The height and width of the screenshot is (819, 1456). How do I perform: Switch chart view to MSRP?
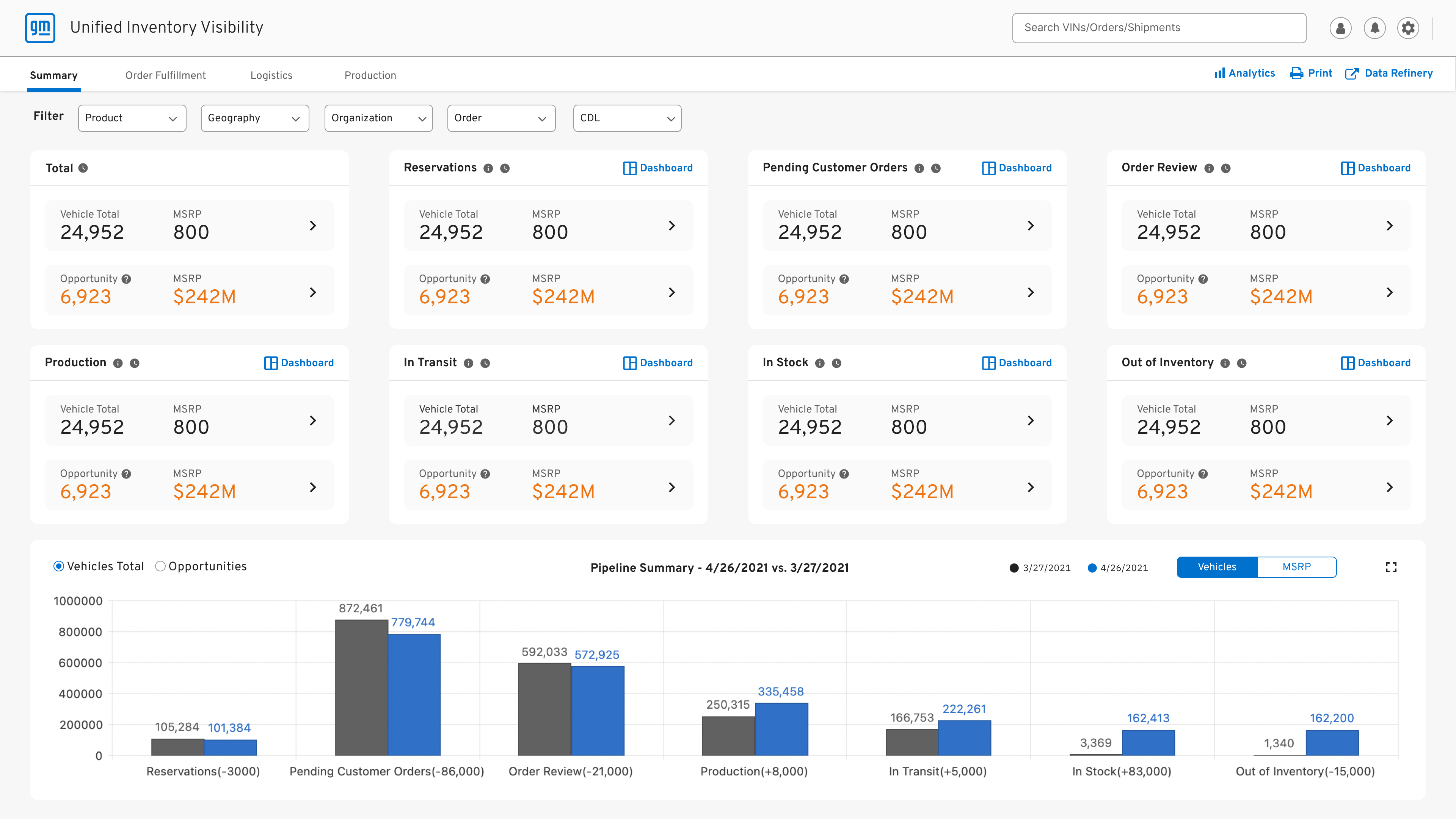1297,567
